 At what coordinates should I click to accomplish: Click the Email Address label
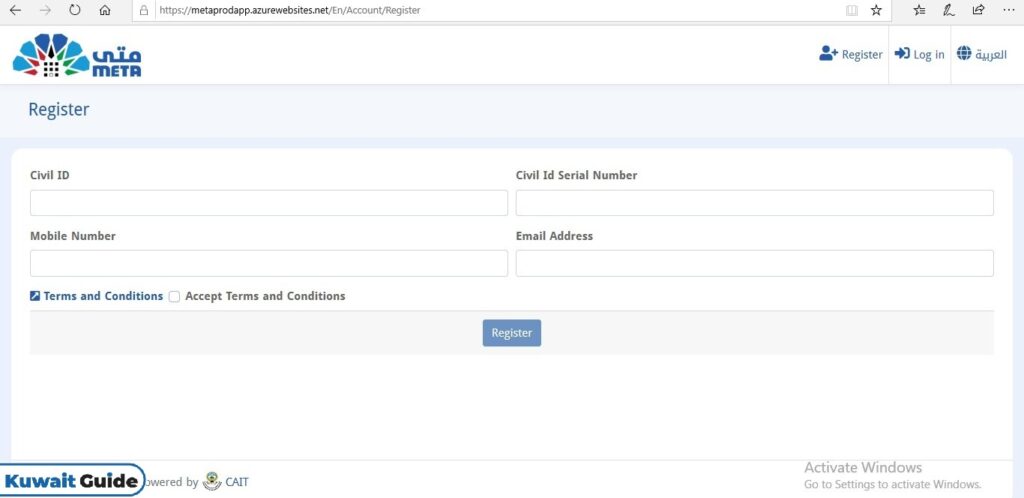554,236
